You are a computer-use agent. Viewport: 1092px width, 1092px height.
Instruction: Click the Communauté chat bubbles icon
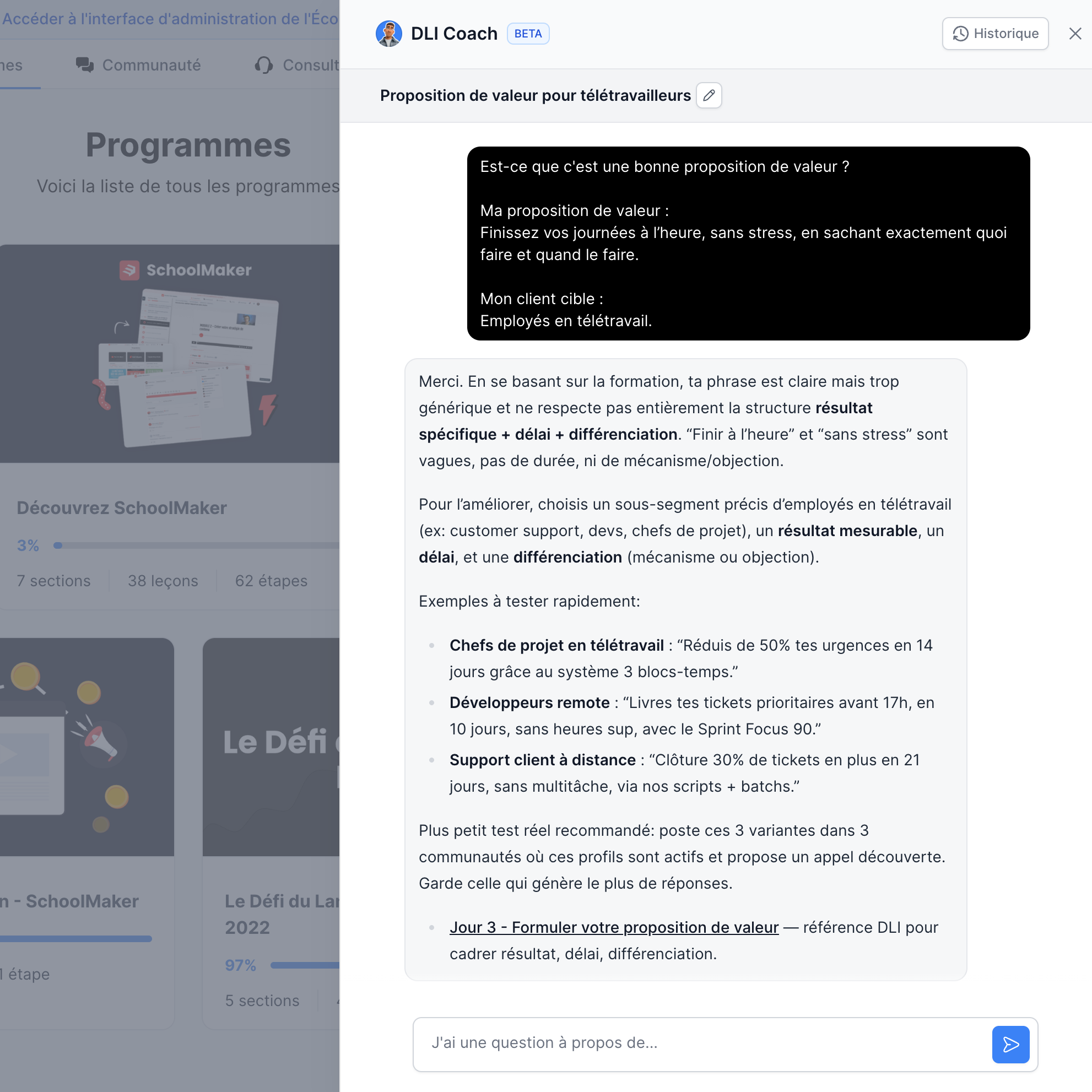click(x=85, y=65)
